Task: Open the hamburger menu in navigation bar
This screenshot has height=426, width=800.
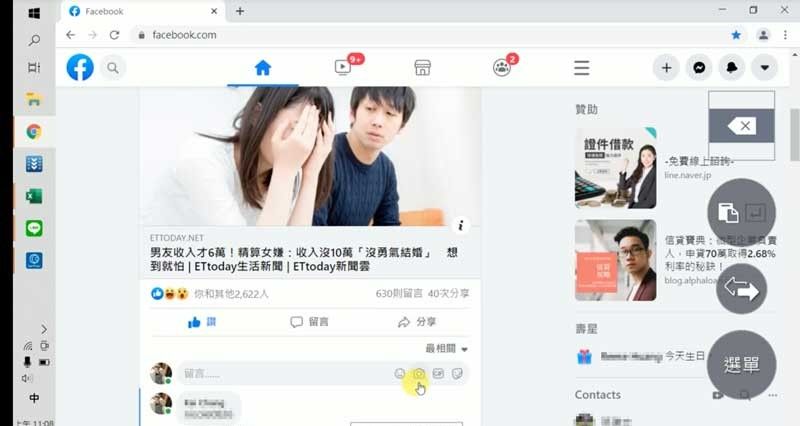Action: coord(581,68)
